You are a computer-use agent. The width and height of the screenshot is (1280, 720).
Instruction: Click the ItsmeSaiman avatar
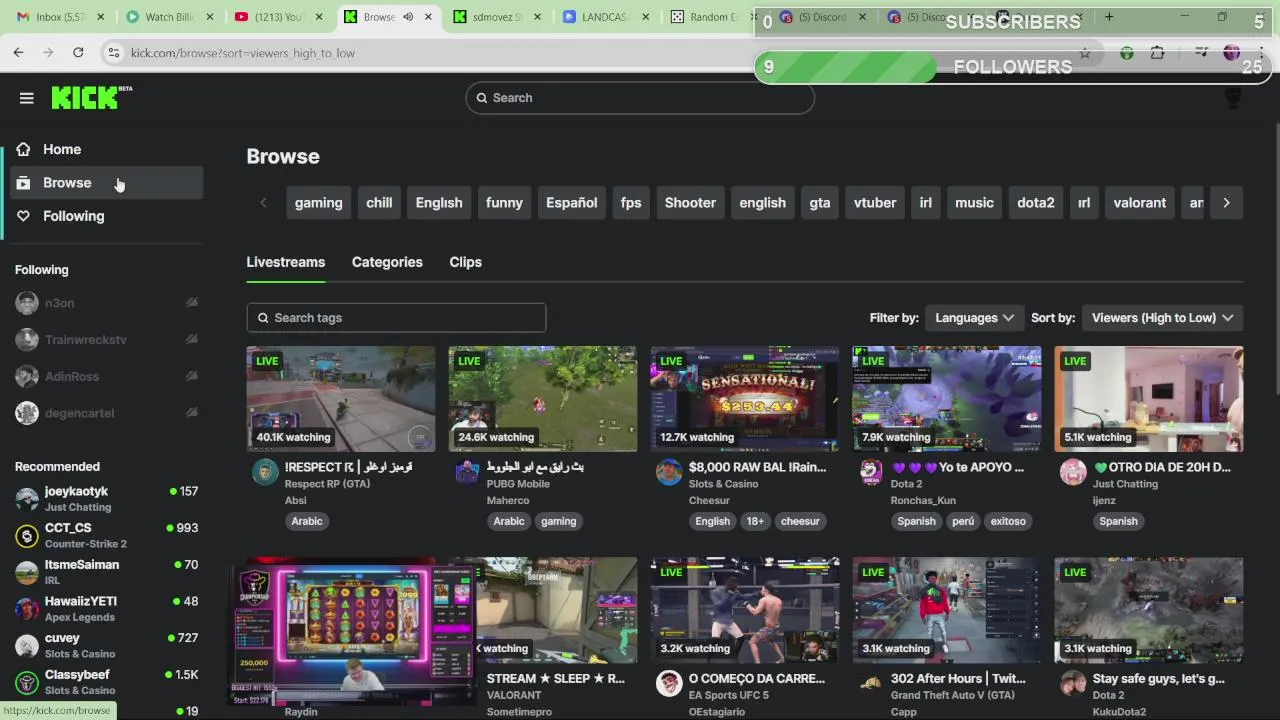[27, 572]
